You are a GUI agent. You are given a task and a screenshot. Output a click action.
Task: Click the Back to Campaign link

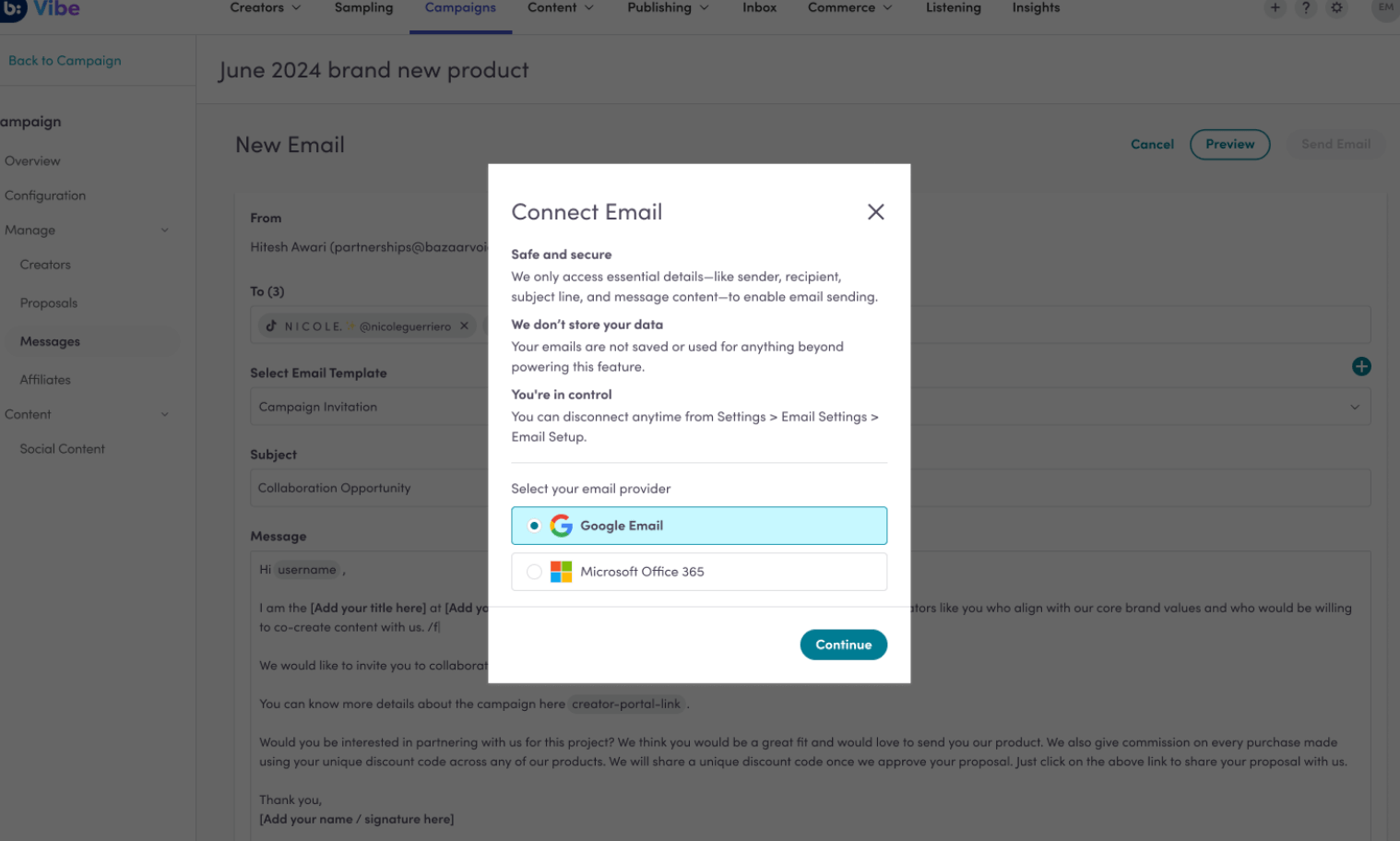(x=65, y=61)
